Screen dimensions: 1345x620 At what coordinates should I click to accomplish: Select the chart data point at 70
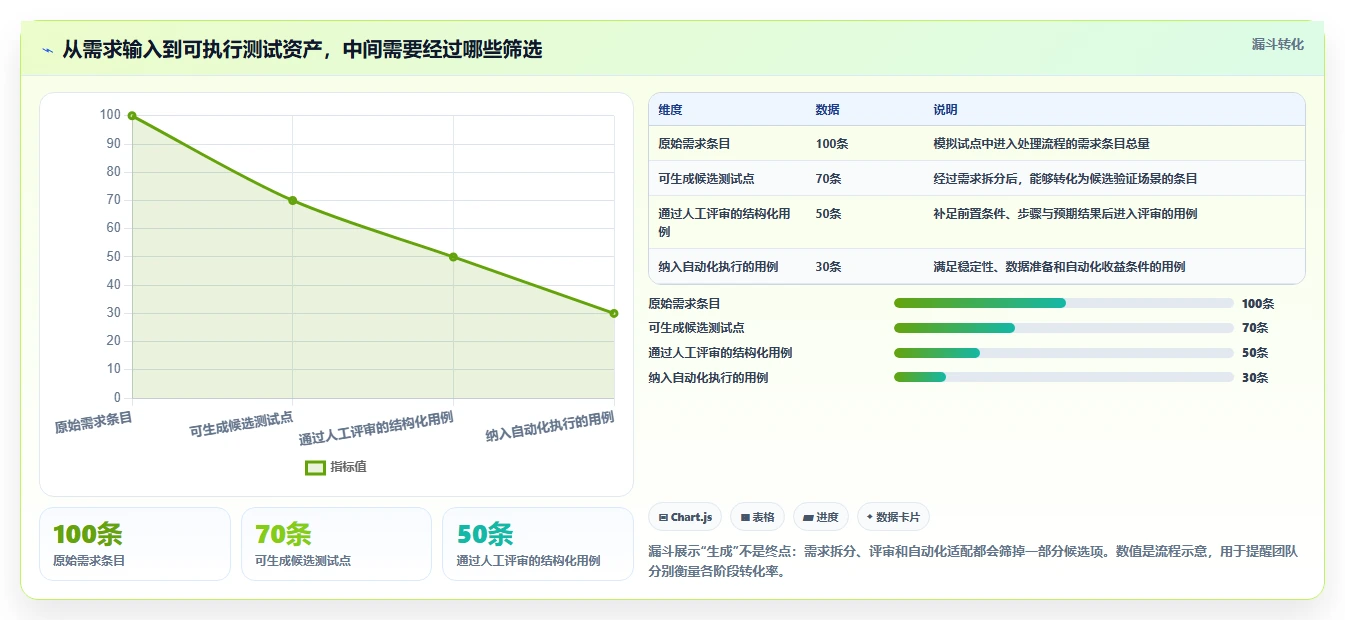293,200
